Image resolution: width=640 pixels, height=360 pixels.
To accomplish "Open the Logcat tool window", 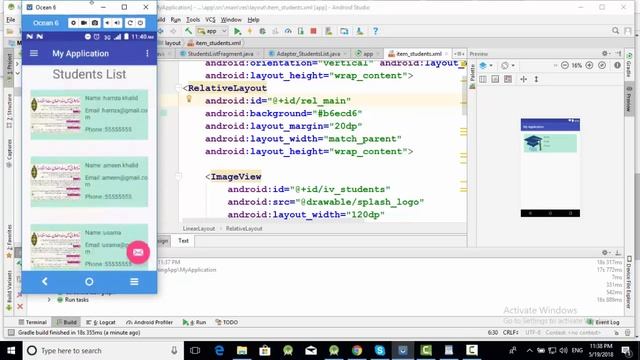I will [x=101, y=322].
